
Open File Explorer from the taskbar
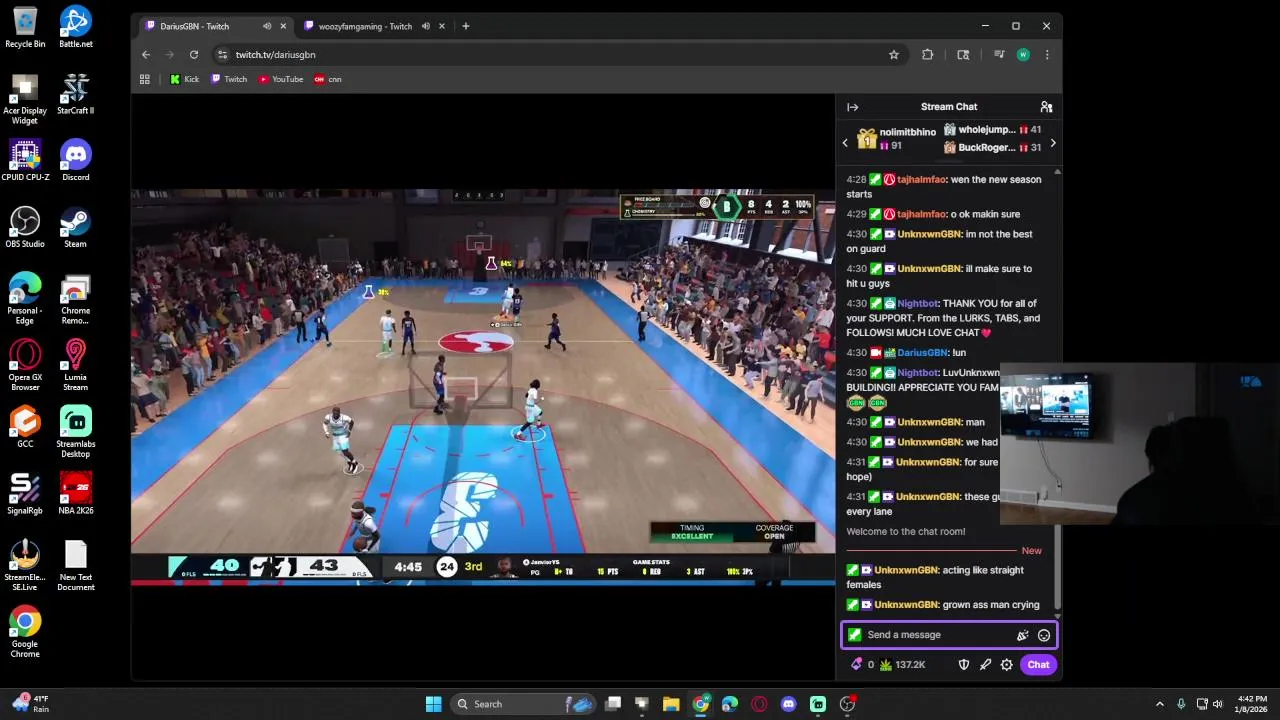pyautogui.click(x=671, y=704)
